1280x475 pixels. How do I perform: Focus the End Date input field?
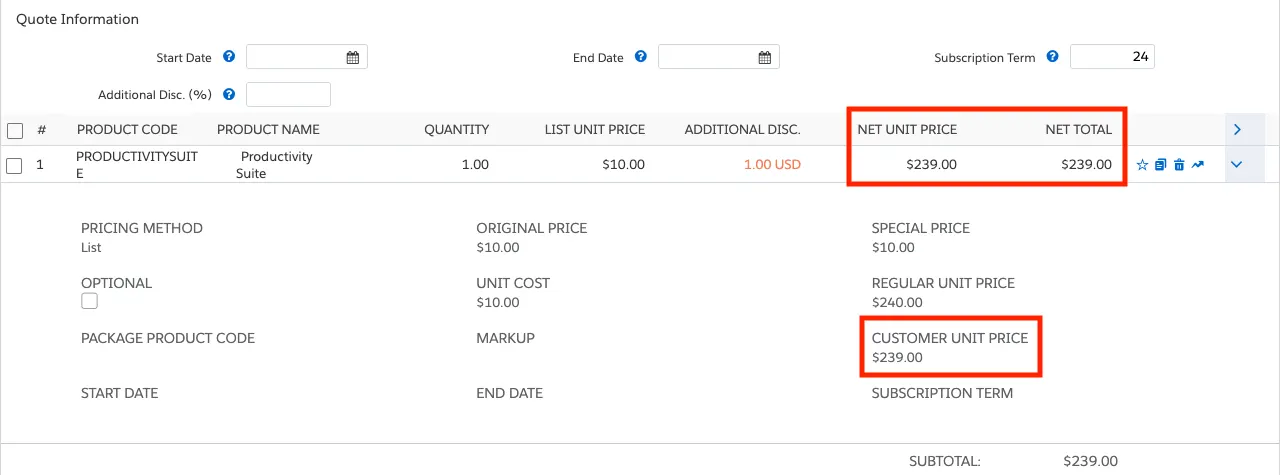coord(719,57)
